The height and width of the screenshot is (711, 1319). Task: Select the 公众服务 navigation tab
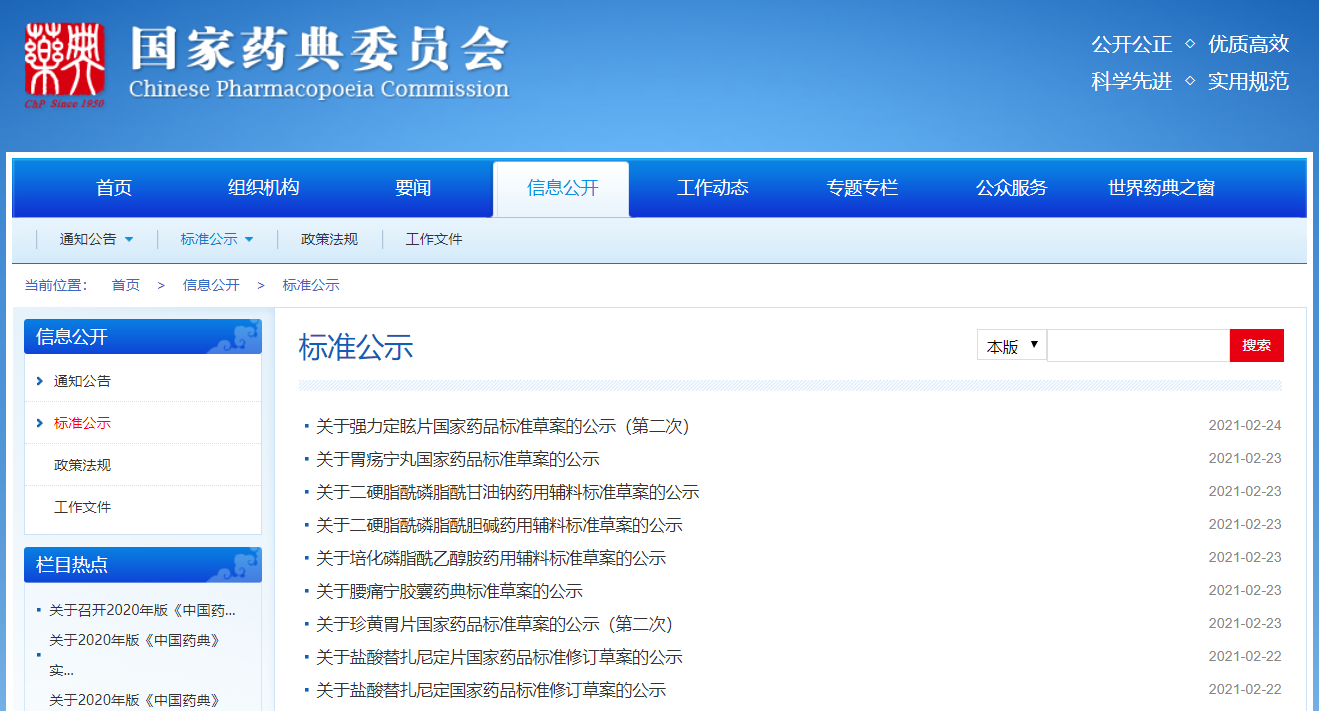pos(1011,188)
